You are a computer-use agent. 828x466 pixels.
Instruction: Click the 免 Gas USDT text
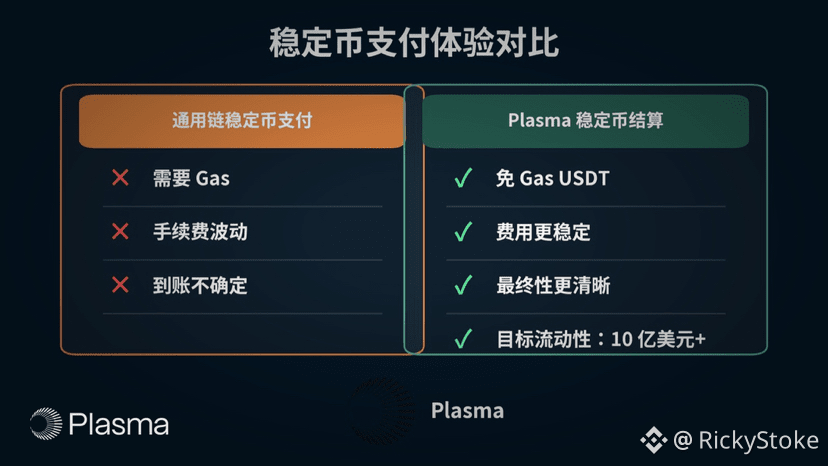point(552,179)
